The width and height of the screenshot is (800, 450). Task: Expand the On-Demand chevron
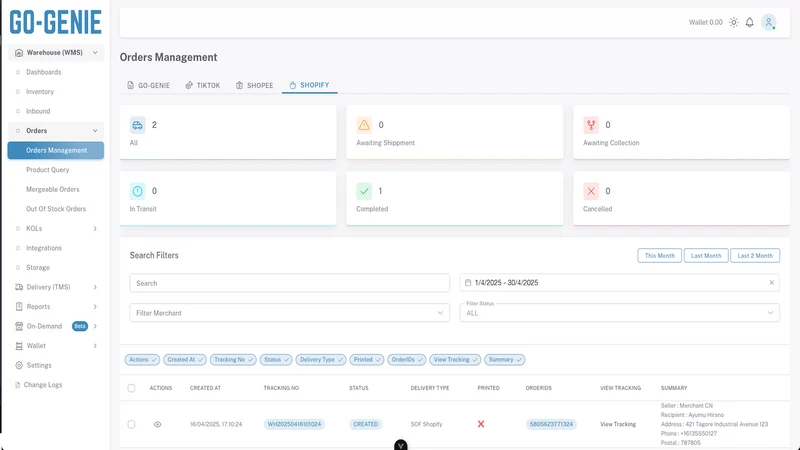[95, 326]
